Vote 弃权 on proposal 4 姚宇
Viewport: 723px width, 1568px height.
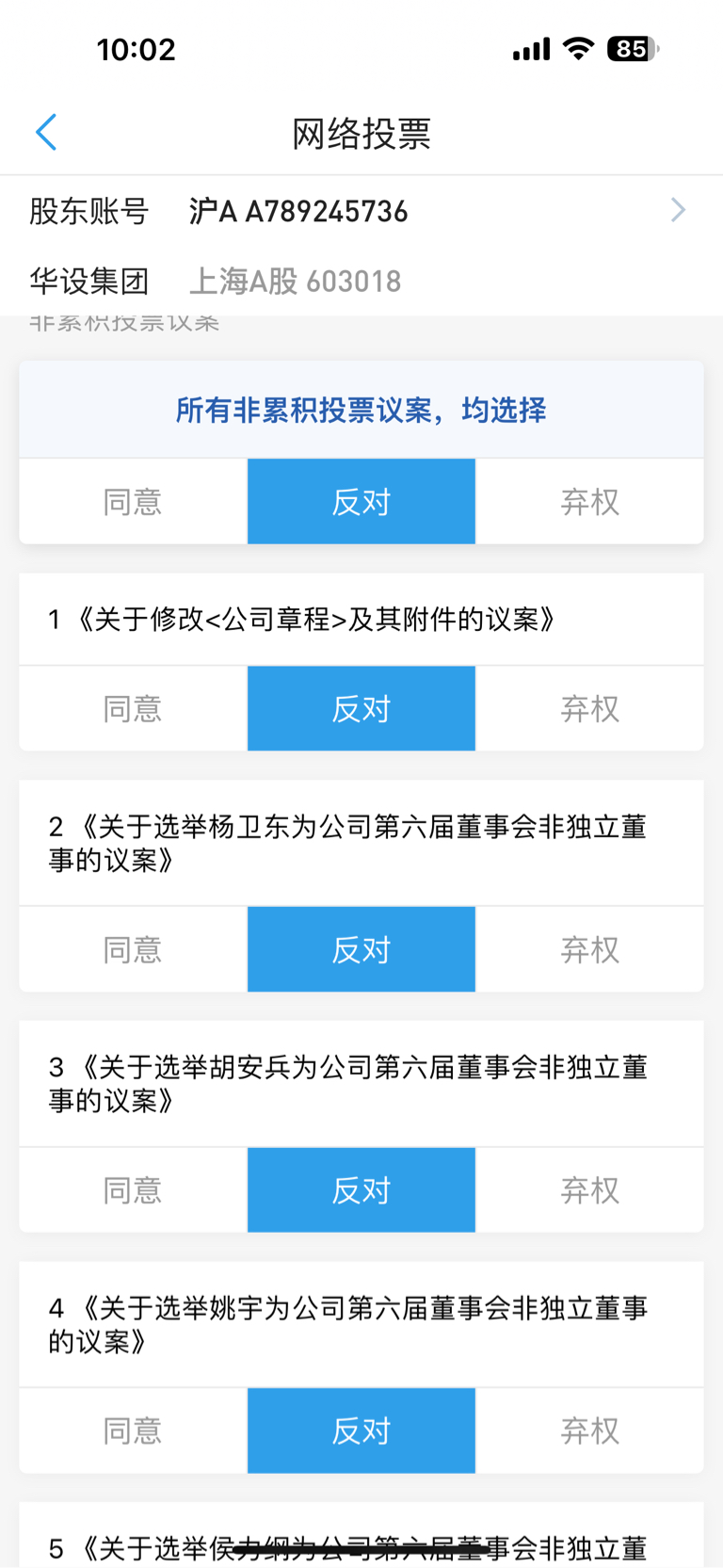tap(589, 1431)
